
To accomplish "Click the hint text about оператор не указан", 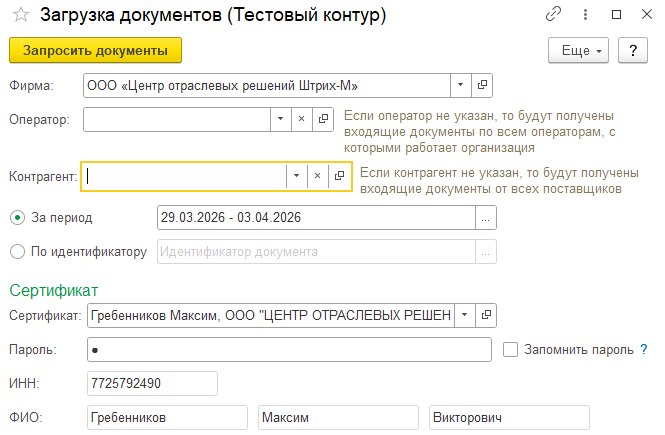I will tap(480, 131).
